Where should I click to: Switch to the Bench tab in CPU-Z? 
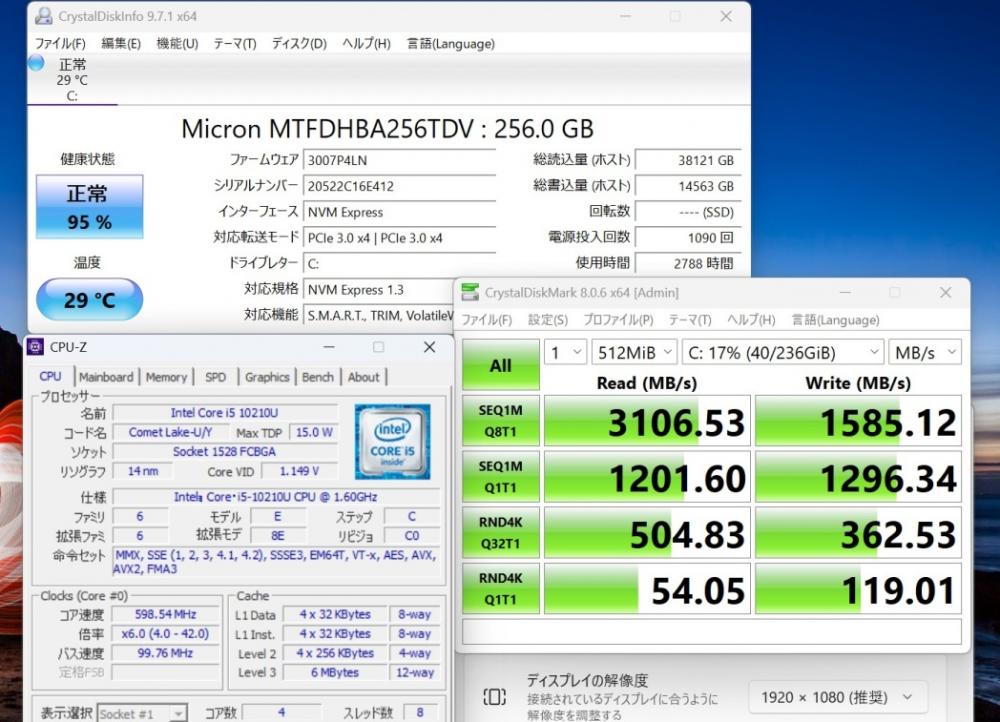click(x=318, y=377)
